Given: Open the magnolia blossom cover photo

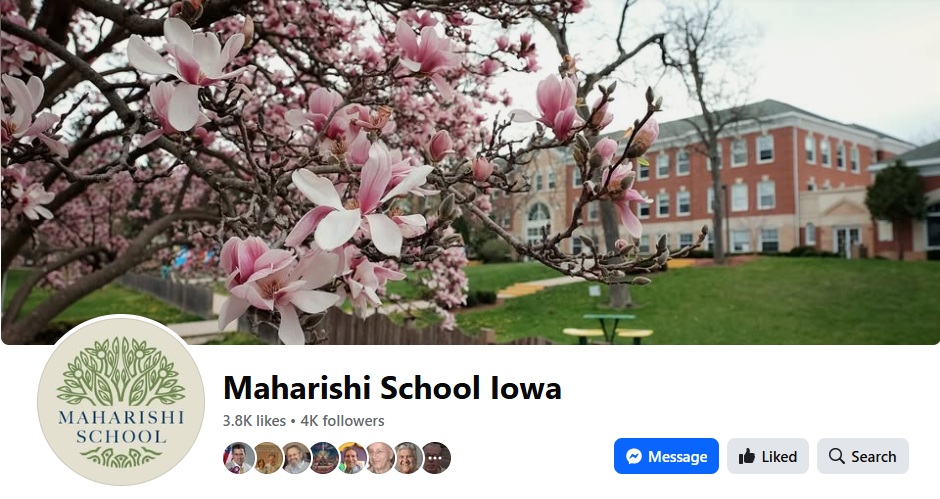Looking at the screenshot, I should pyautogui.click(x=470, y=172).
